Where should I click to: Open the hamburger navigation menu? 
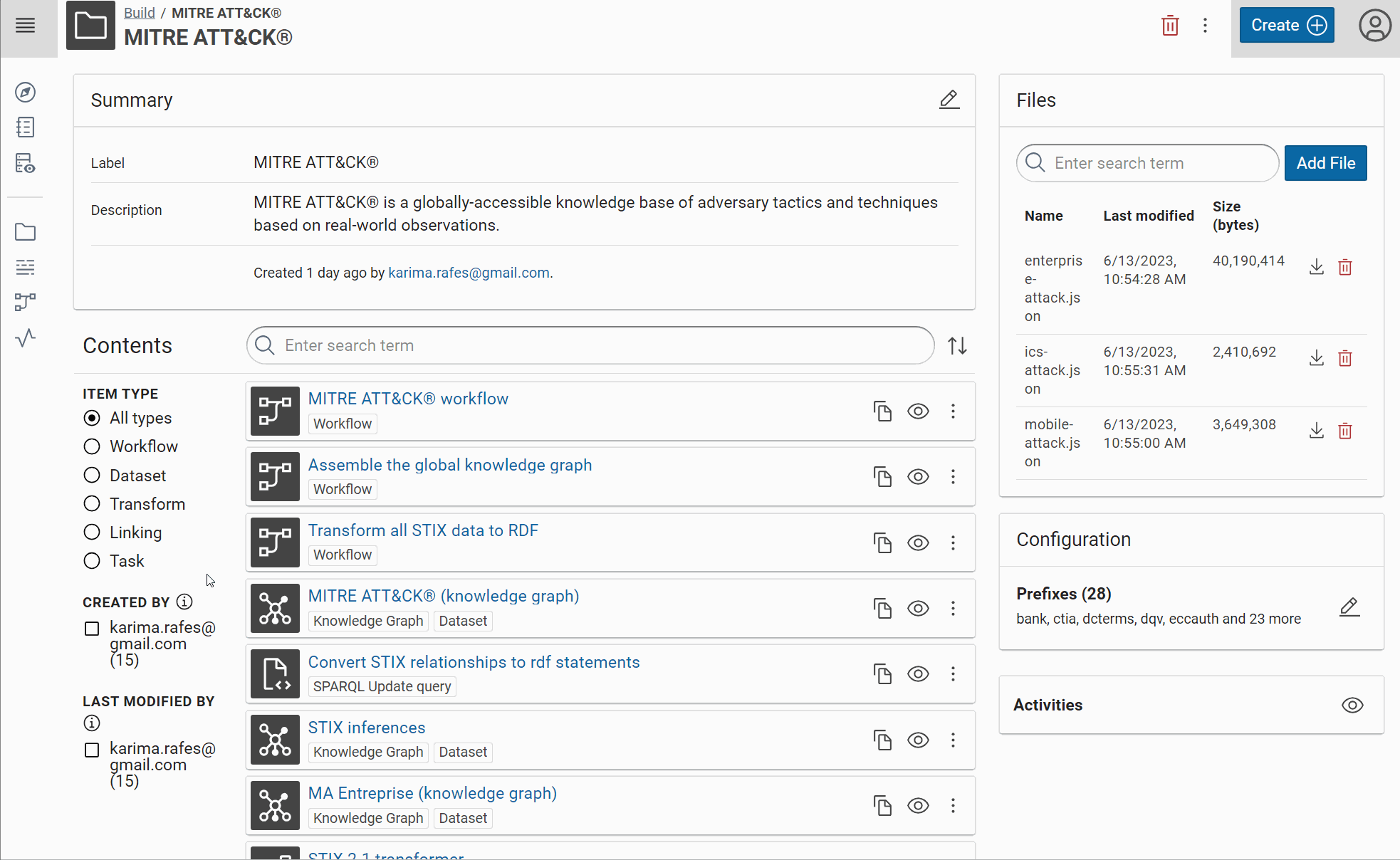pos(26,26)
